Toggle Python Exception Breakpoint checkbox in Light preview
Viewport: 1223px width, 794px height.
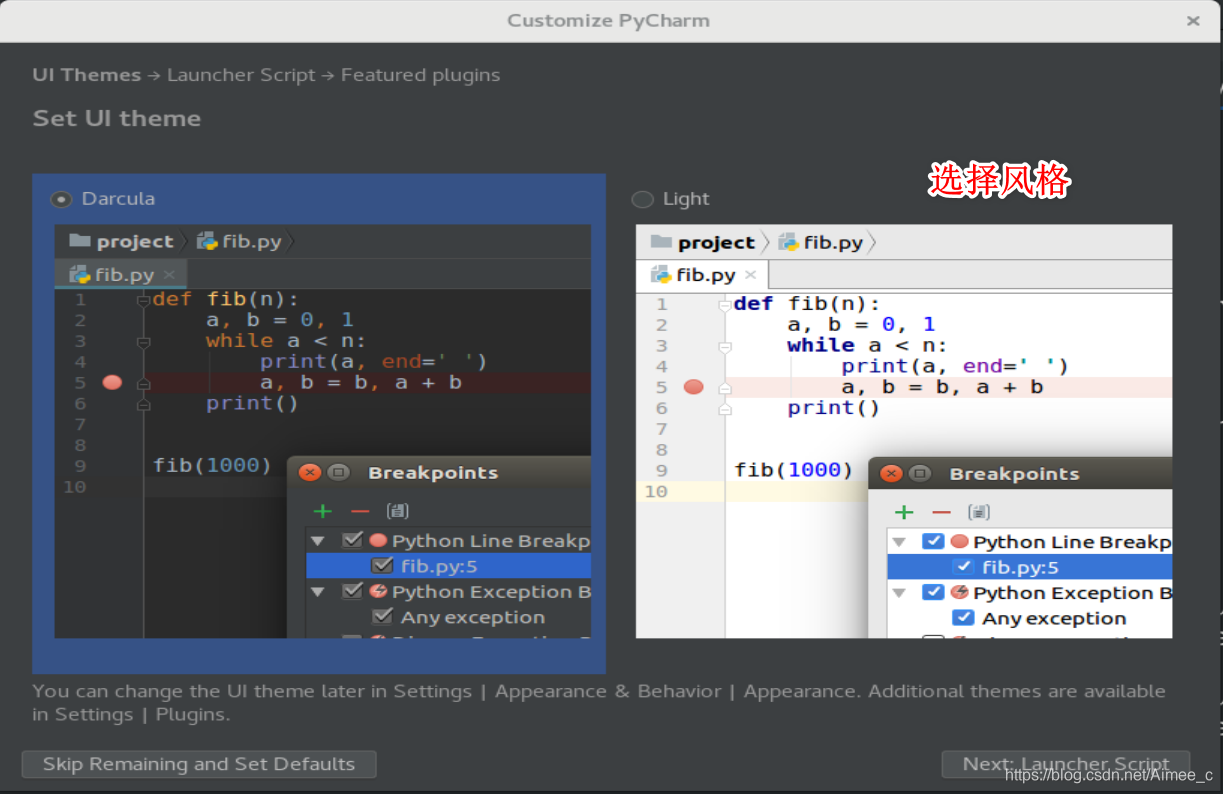[933, 592]
